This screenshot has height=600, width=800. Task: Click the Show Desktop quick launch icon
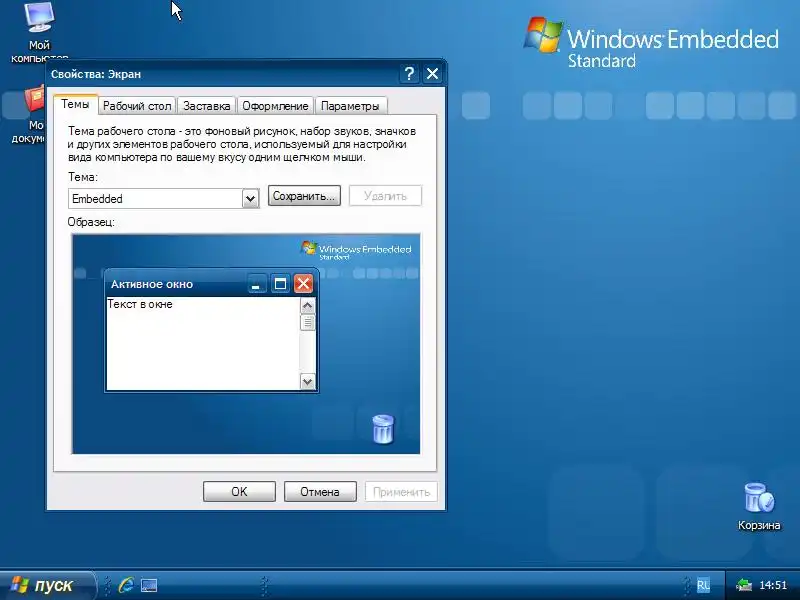coord(149,585)
